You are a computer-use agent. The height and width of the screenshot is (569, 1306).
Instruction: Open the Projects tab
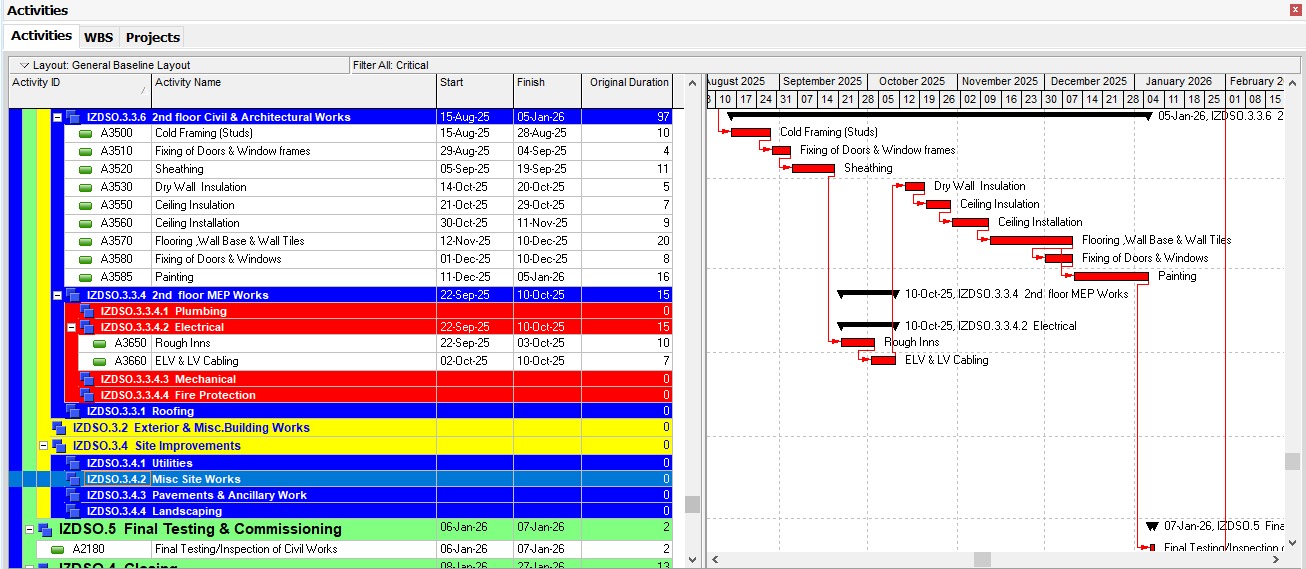[152, 37]
